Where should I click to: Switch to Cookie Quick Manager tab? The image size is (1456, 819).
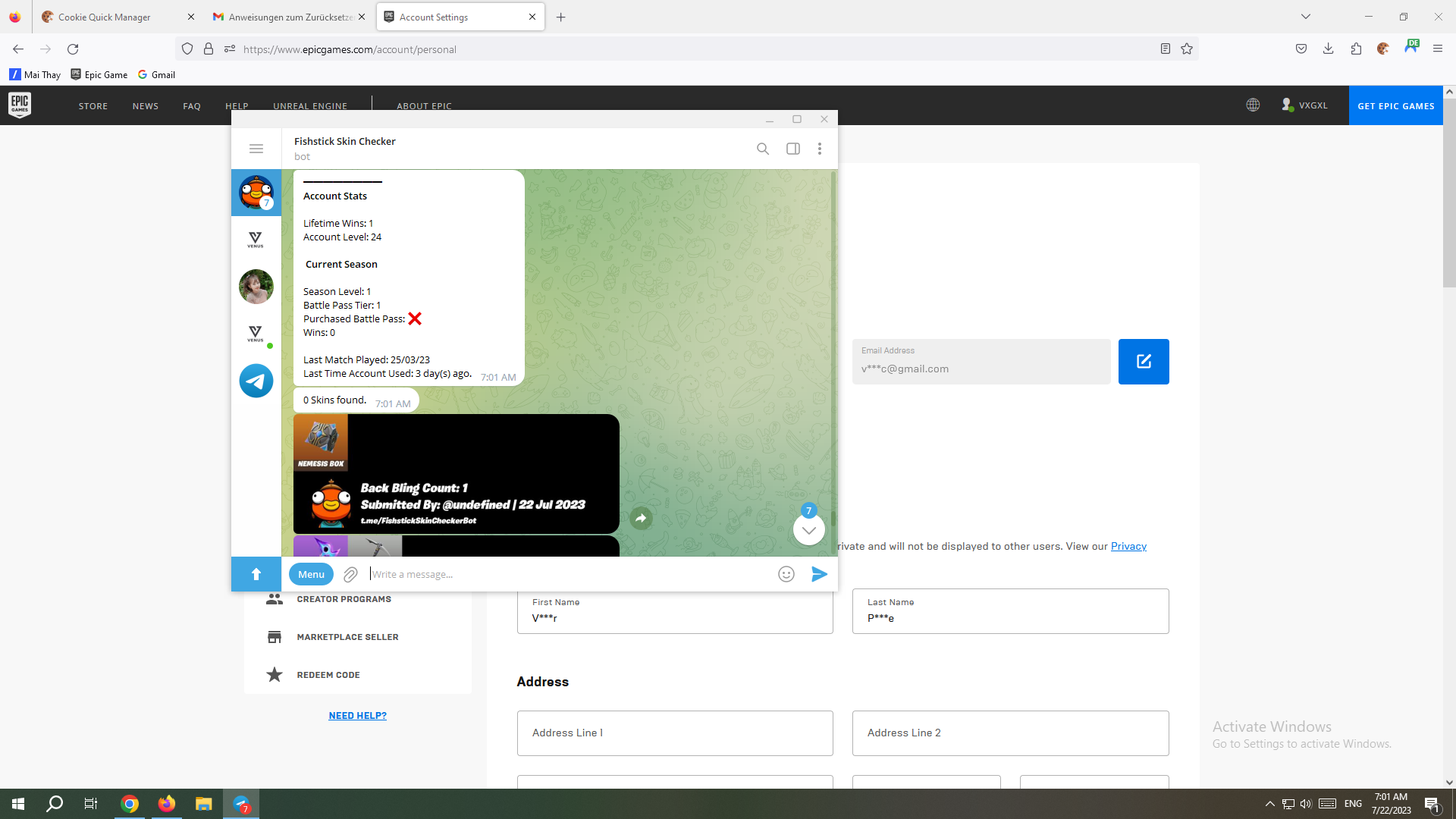118,17
